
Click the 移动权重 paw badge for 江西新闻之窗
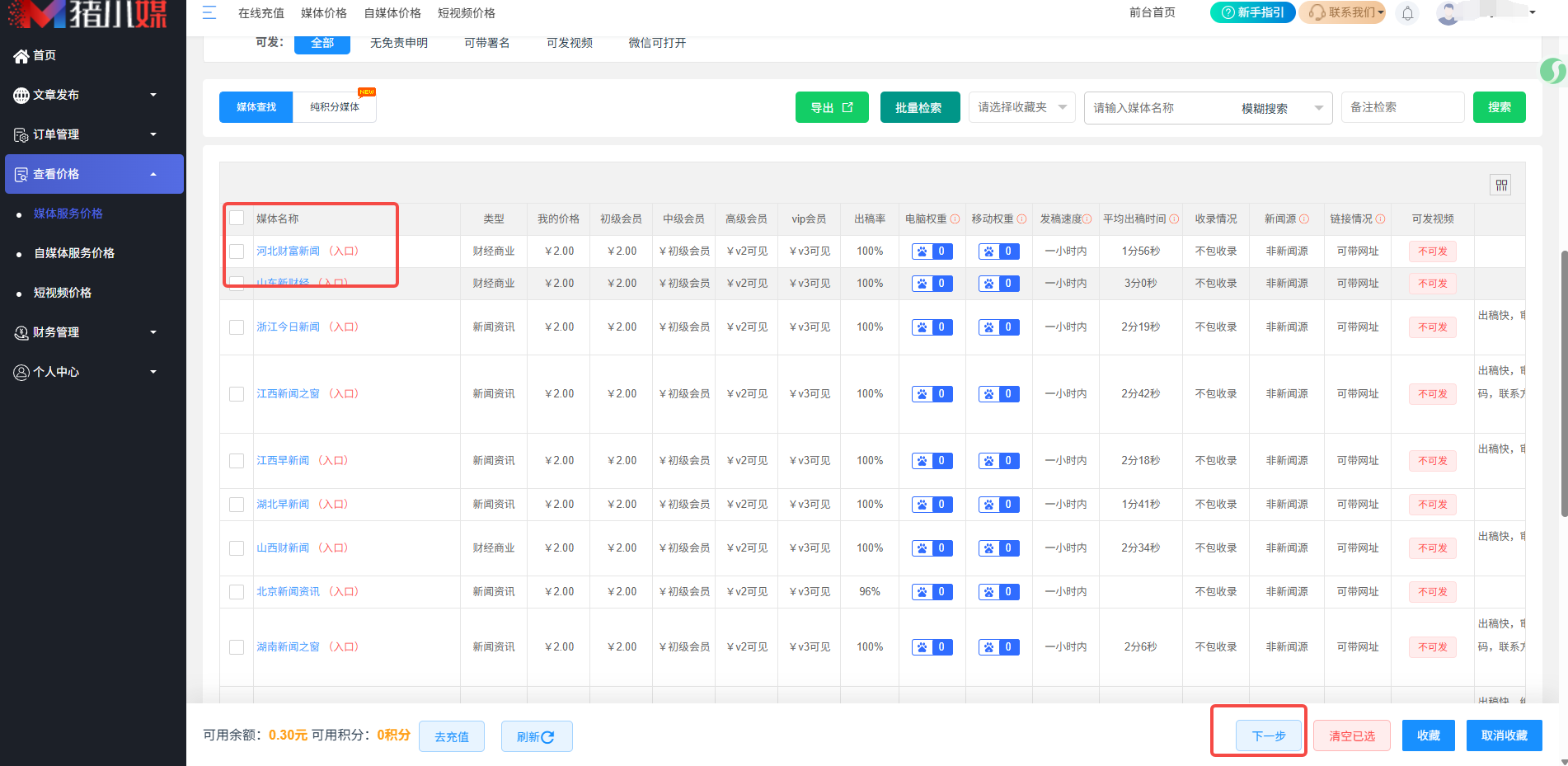tap(999, 394)
